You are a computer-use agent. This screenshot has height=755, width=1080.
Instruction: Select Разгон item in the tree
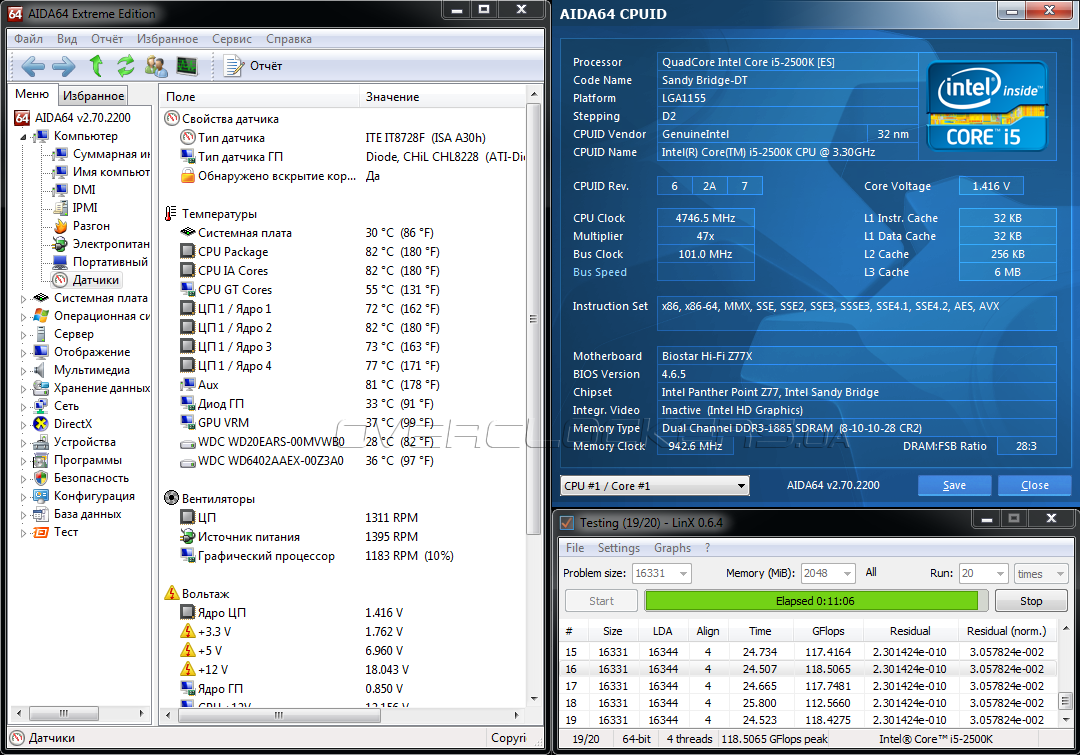click(91, 226)
